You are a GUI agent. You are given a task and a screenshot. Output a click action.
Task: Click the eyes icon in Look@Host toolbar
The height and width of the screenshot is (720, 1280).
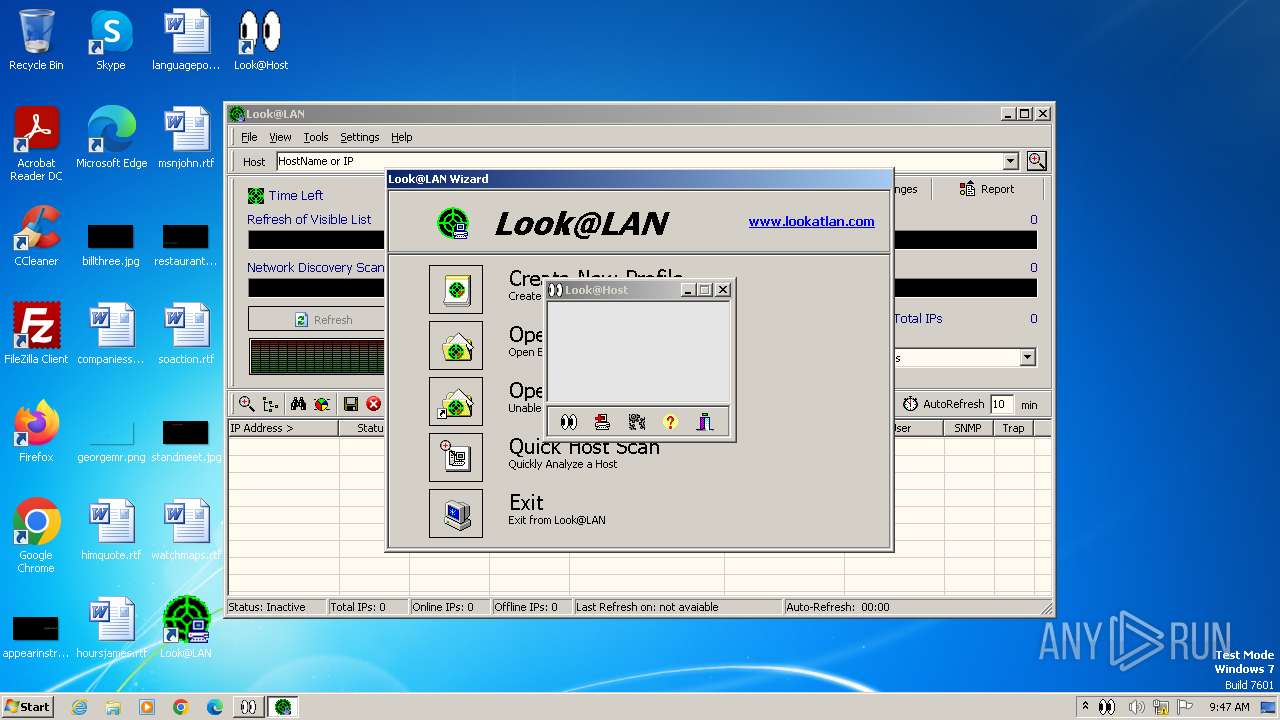click(568, 422)
